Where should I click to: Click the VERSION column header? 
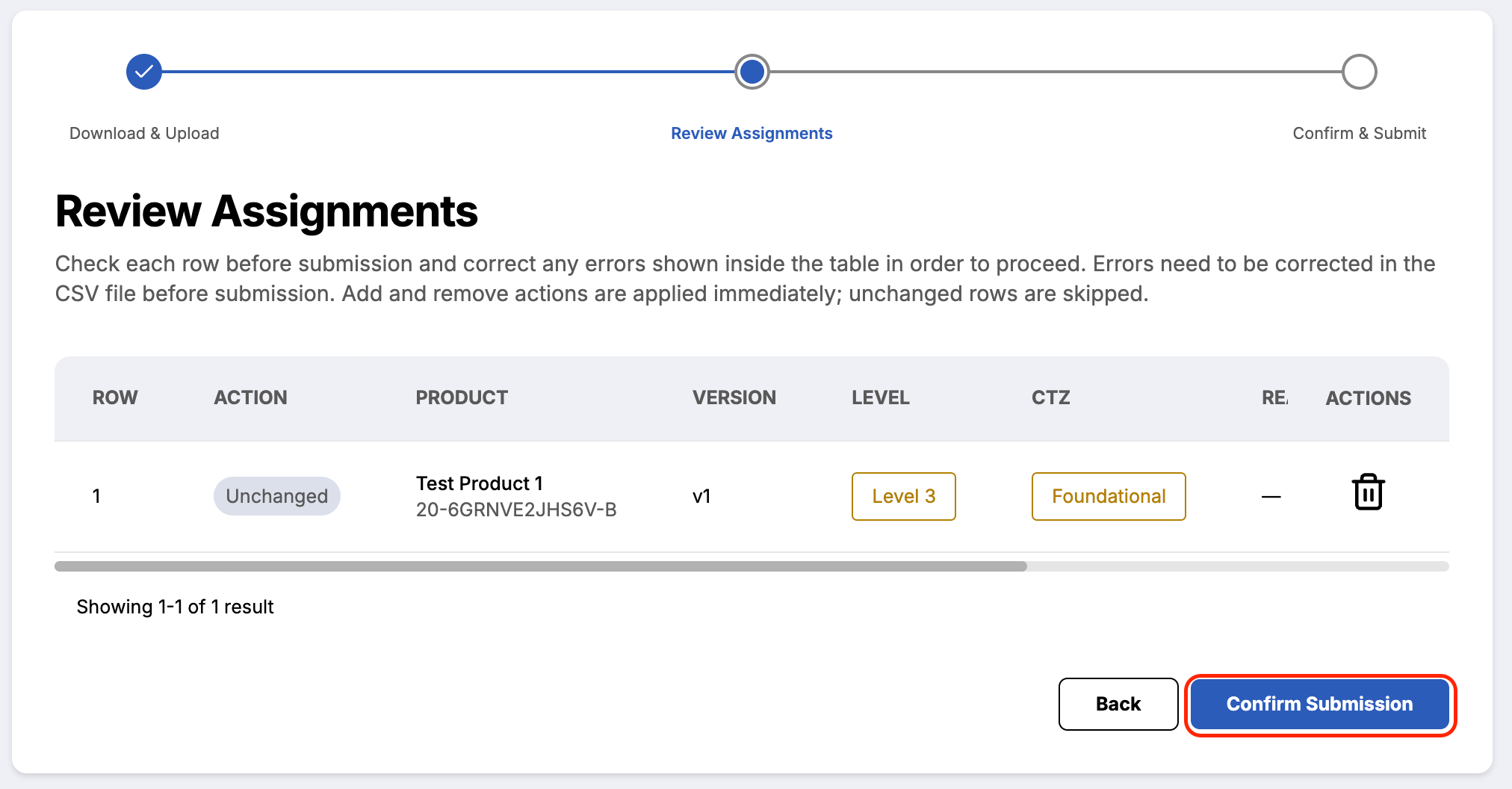click(734, 397)
